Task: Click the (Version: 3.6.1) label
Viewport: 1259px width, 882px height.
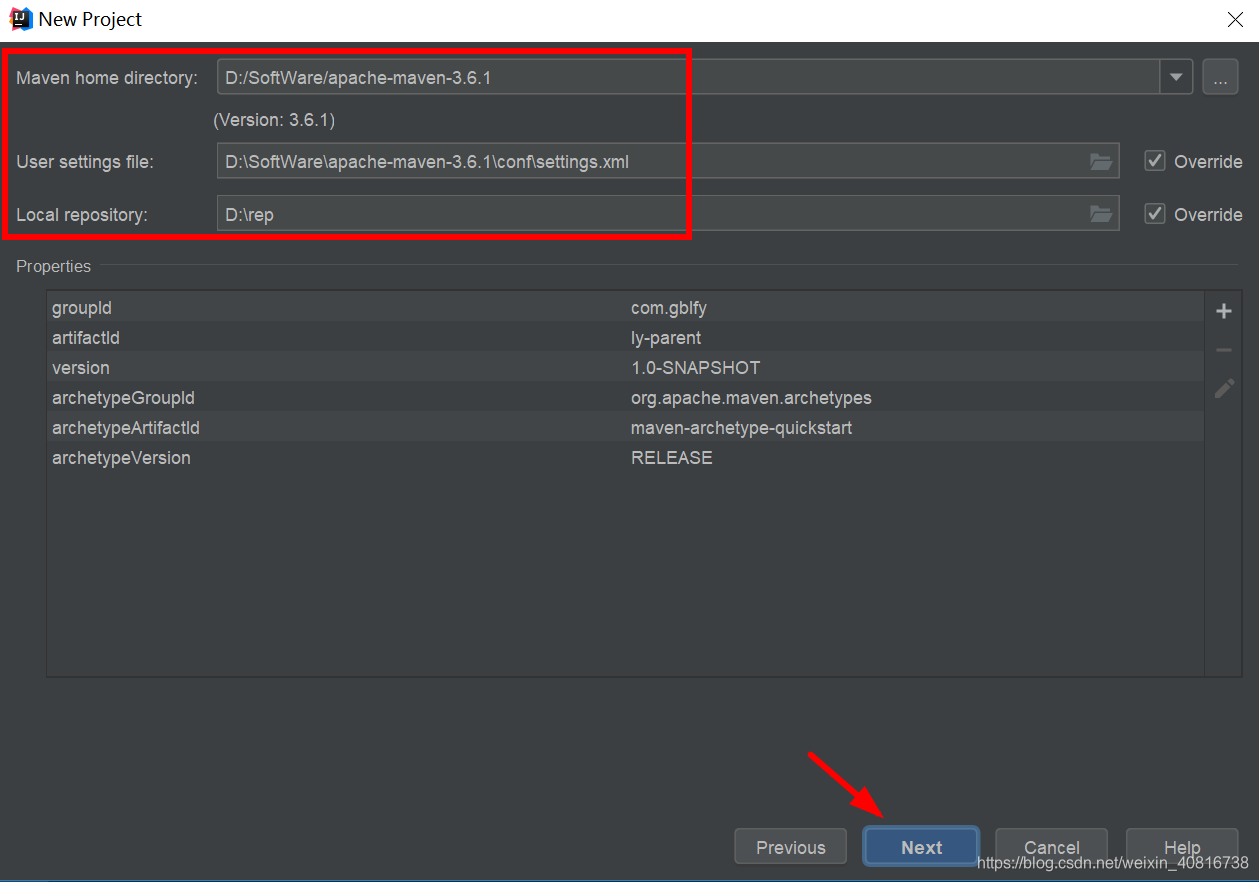Action: [x=274, y=120]
